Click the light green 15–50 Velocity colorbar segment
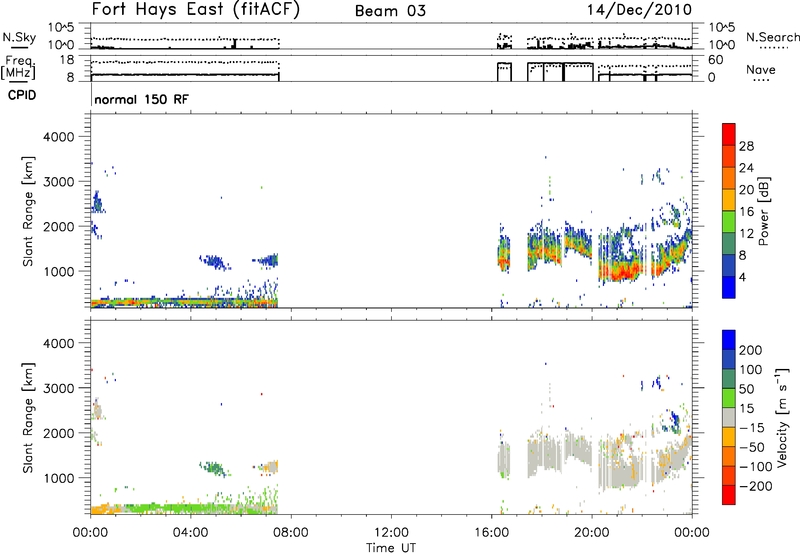The height and width of the screenshot is (554, 800). coord(729,398)
